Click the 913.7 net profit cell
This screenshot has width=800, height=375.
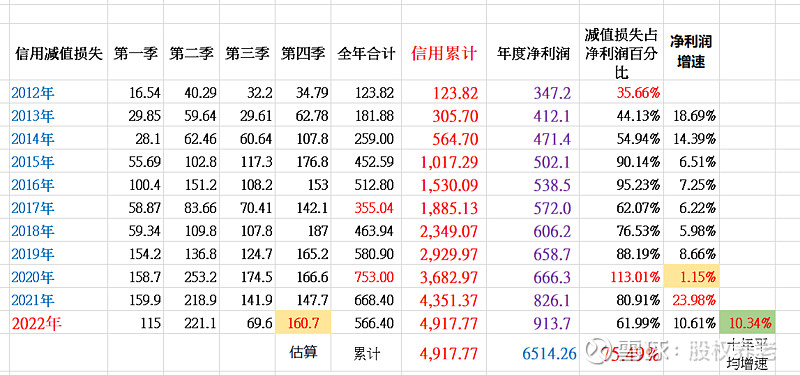533,323
